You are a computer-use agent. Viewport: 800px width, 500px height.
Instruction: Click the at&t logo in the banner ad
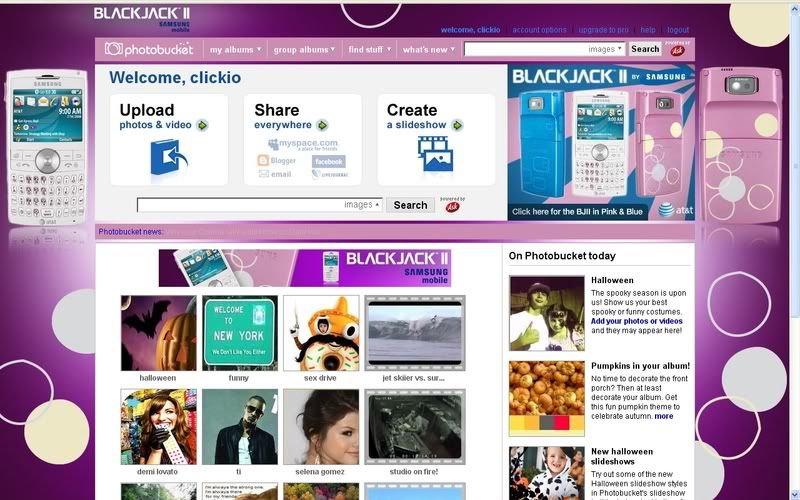[x=676, y=210]
